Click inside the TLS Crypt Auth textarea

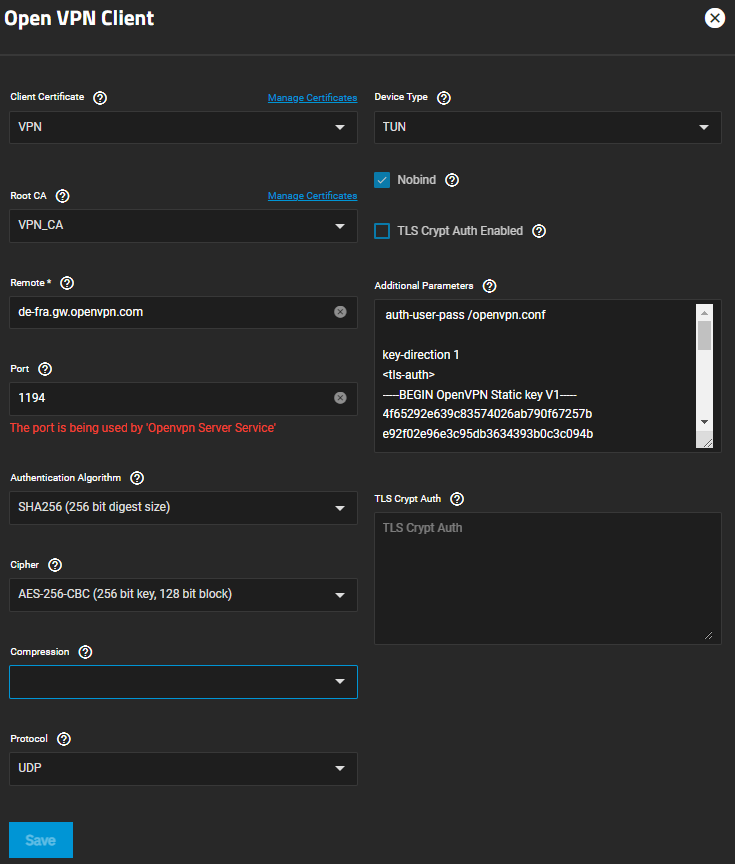click(548, 578)
